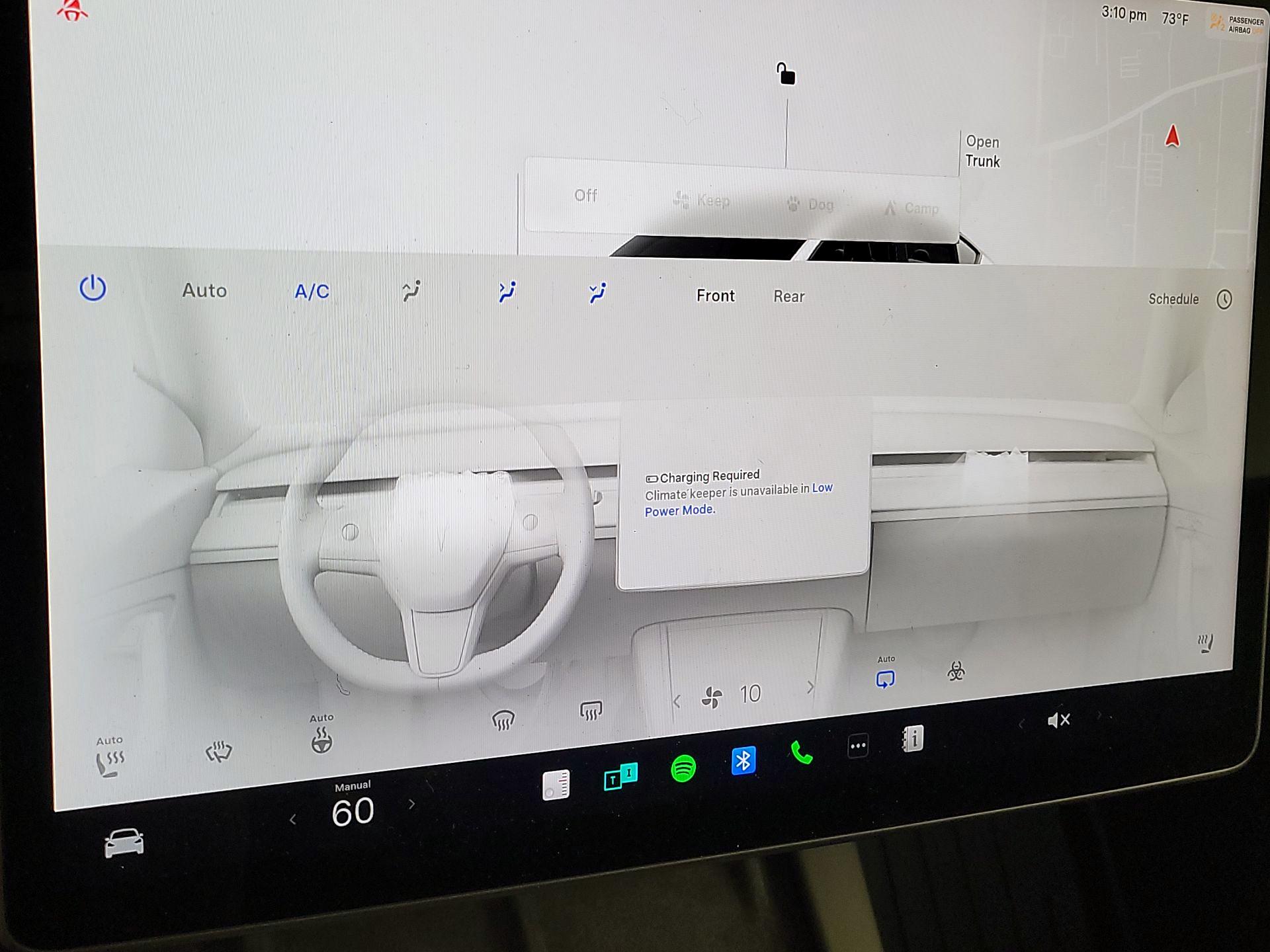Image resolution: width=1270 pixels, height=952 pixels.
Task: Launch Spotify from the dock
Action: coord(683,769)
